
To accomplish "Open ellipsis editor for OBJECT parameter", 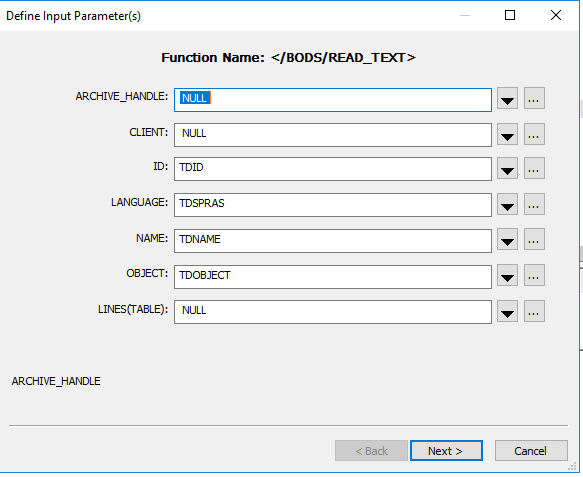I will pyautogui.click(x=534, y=275).
